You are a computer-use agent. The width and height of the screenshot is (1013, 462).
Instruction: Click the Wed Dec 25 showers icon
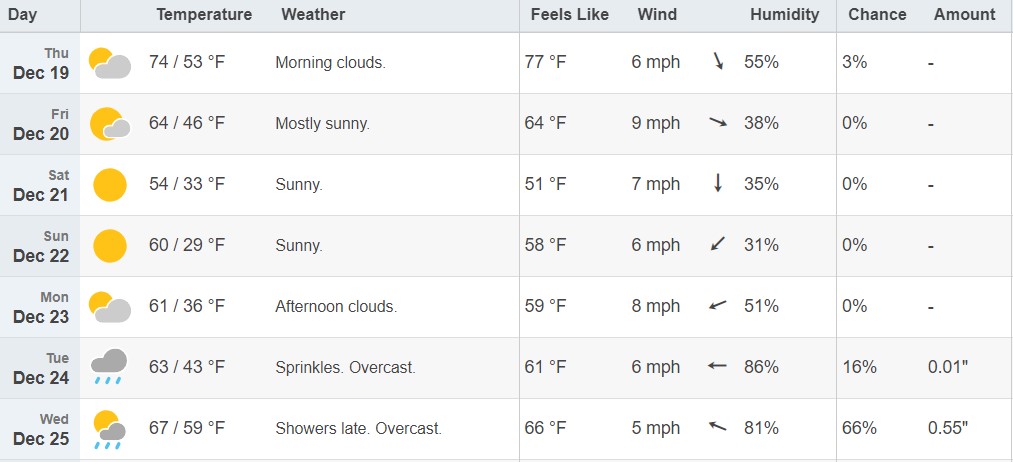pyautogui.click(x=109, y=429)
